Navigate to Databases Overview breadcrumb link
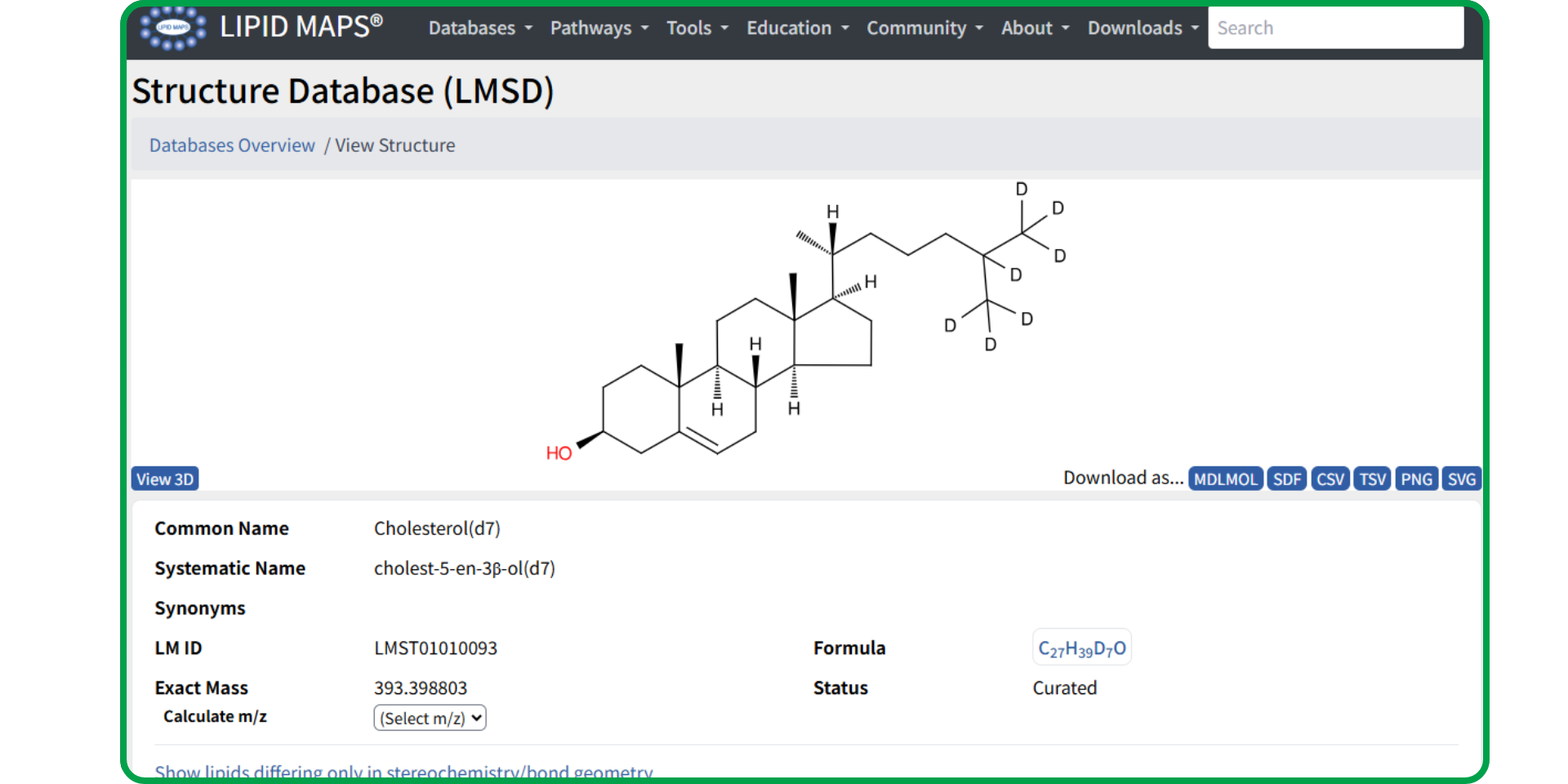 232,145
